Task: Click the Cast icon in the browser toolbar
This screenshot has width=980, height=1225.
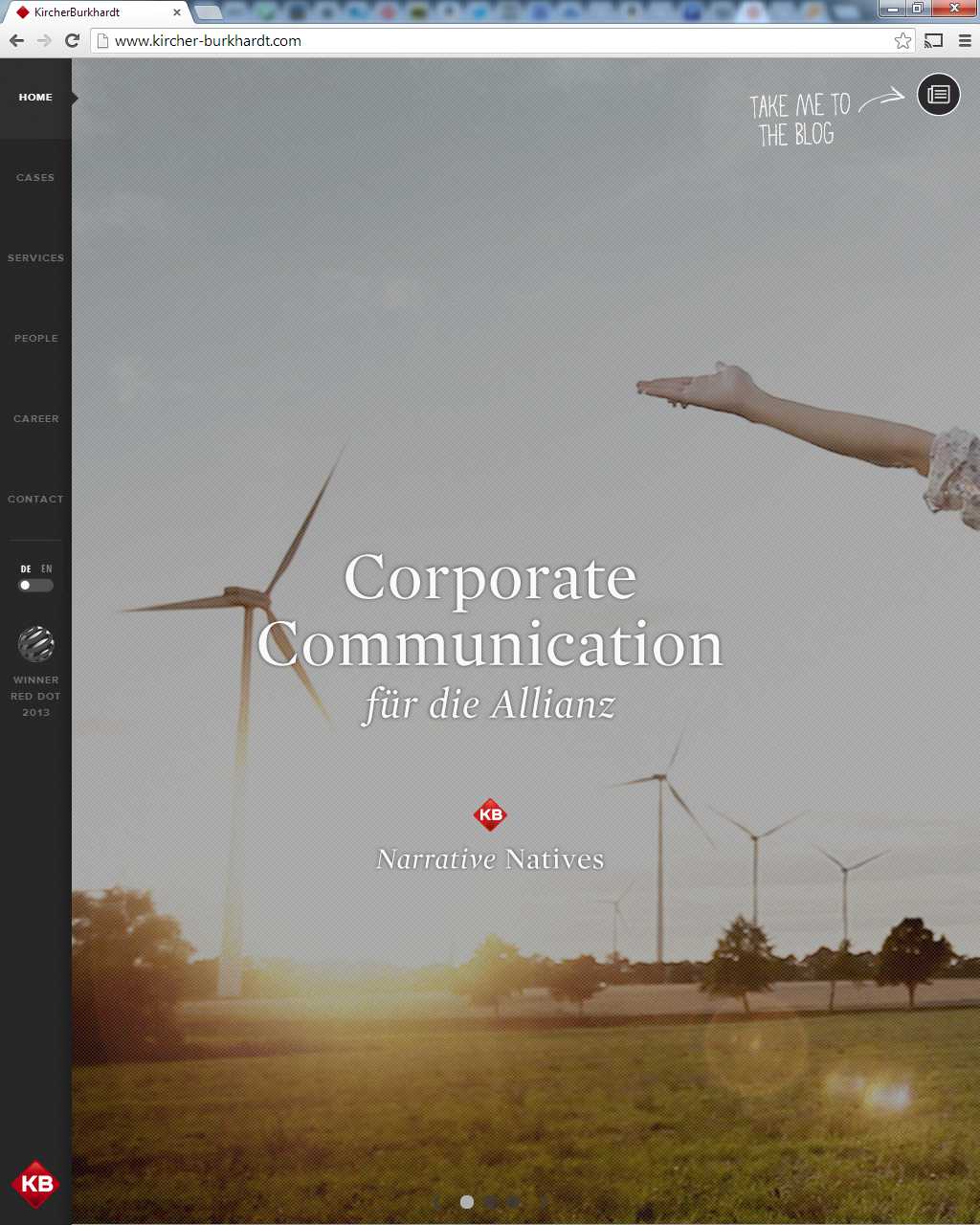Action: point(933,40)
